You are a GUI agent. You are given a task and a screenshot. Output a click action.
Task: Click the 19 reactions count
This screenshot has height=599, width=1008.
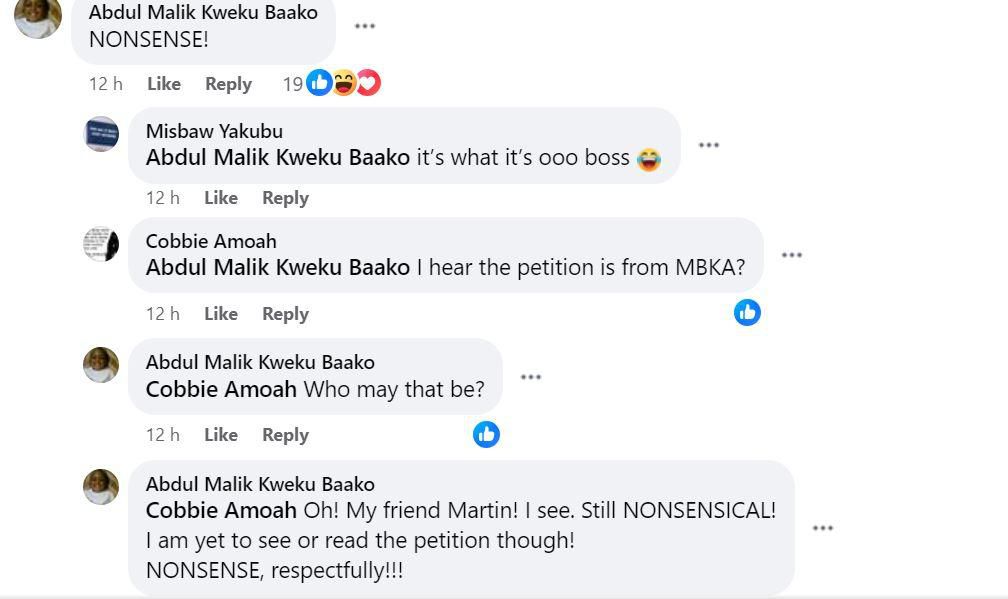[292, 84]
